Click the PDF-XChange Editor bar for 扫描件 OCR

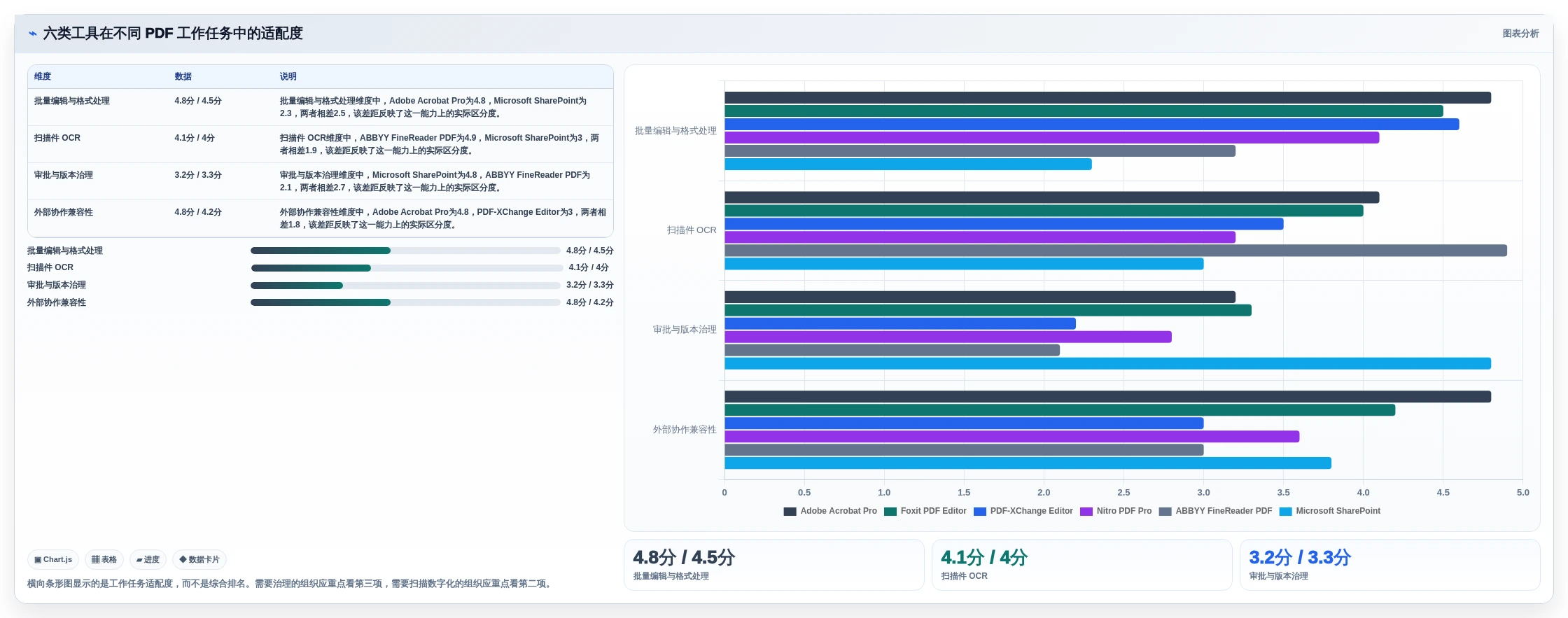[x=1004, y=224]
